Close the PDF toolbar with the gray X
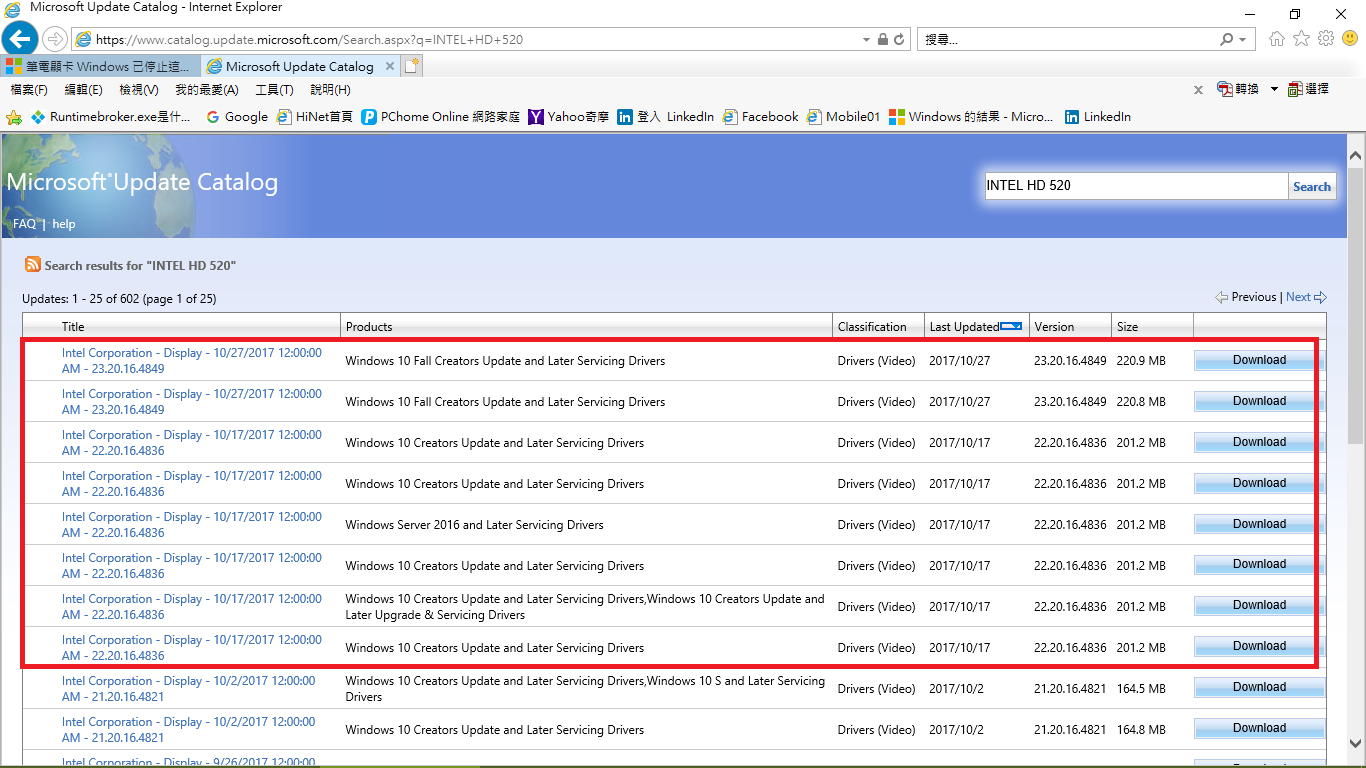 1198,89
